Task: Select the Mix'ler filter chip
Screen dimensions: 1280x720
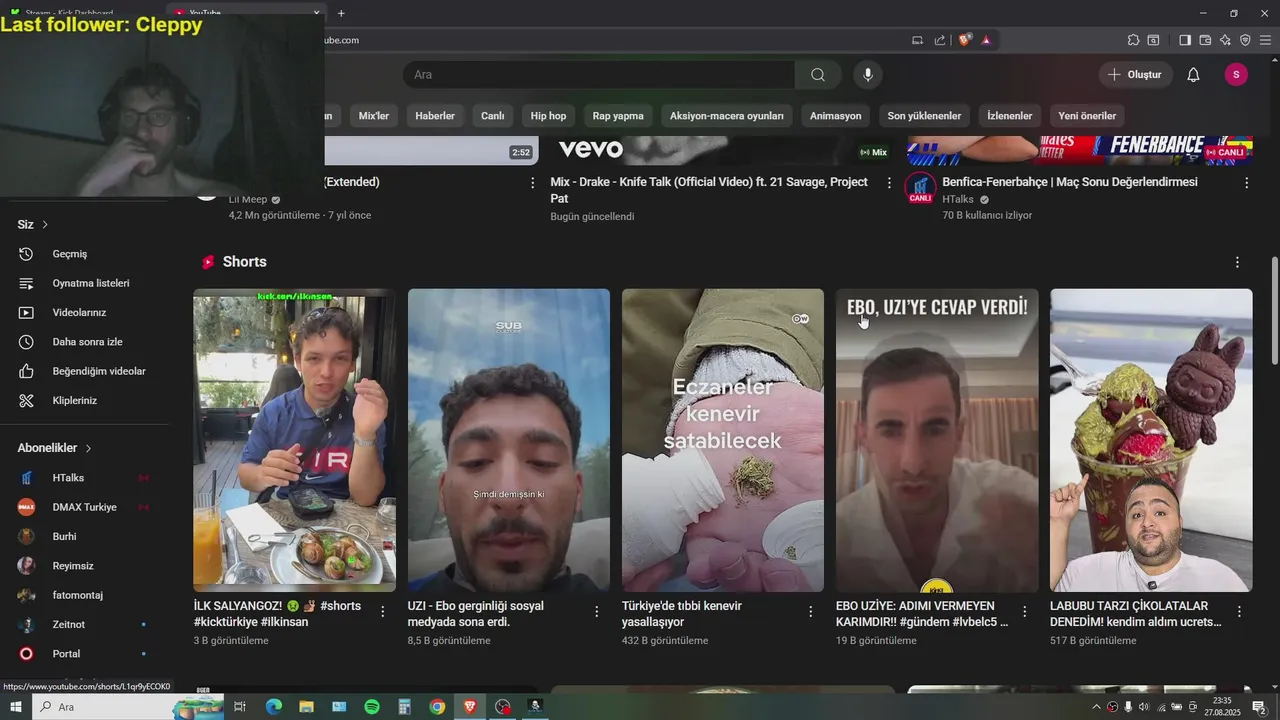Action: [x=374, y=116]
